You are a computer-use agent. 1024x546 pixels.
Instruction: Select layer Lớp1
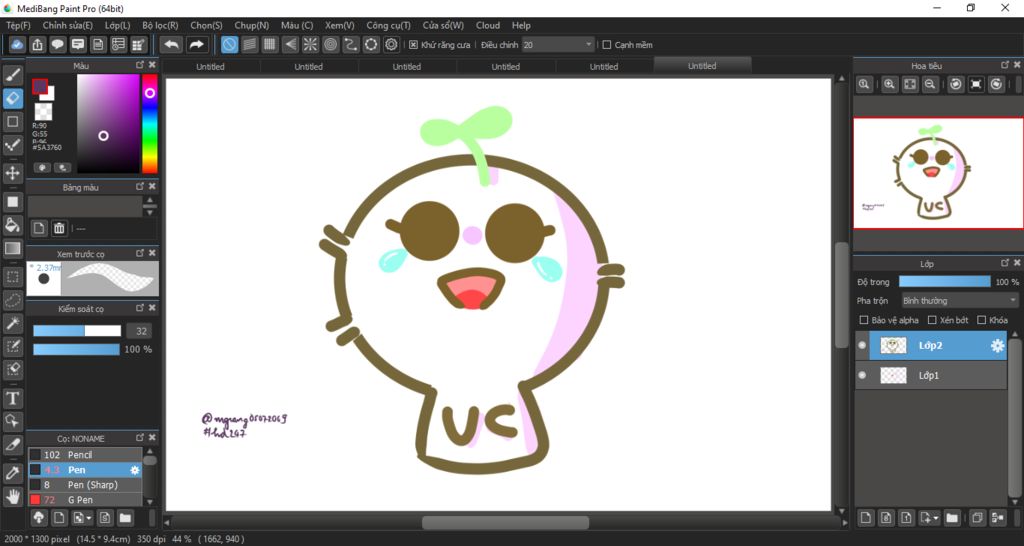click(x=931, y=376)
